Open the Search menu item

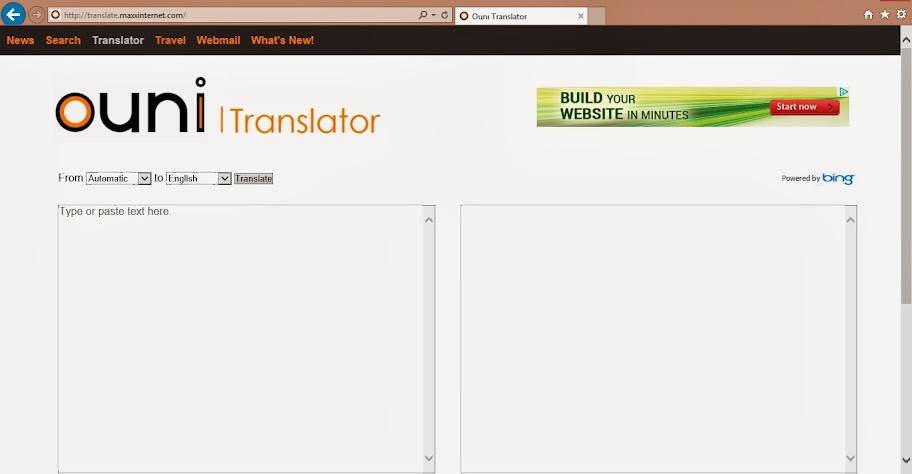(x=63, y=40)
